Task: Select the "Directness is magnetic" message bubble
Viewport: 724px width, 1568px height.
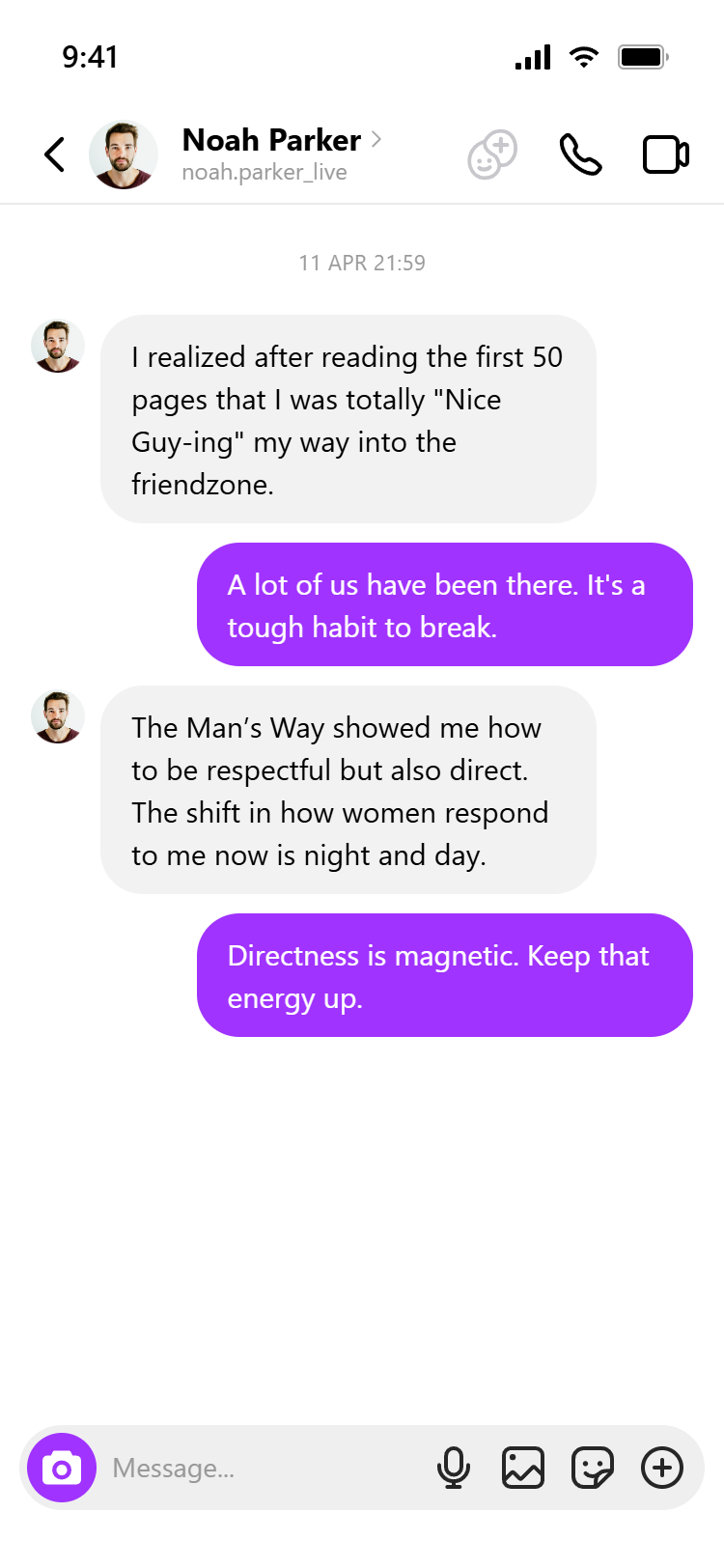Action: tap(444, 975)
